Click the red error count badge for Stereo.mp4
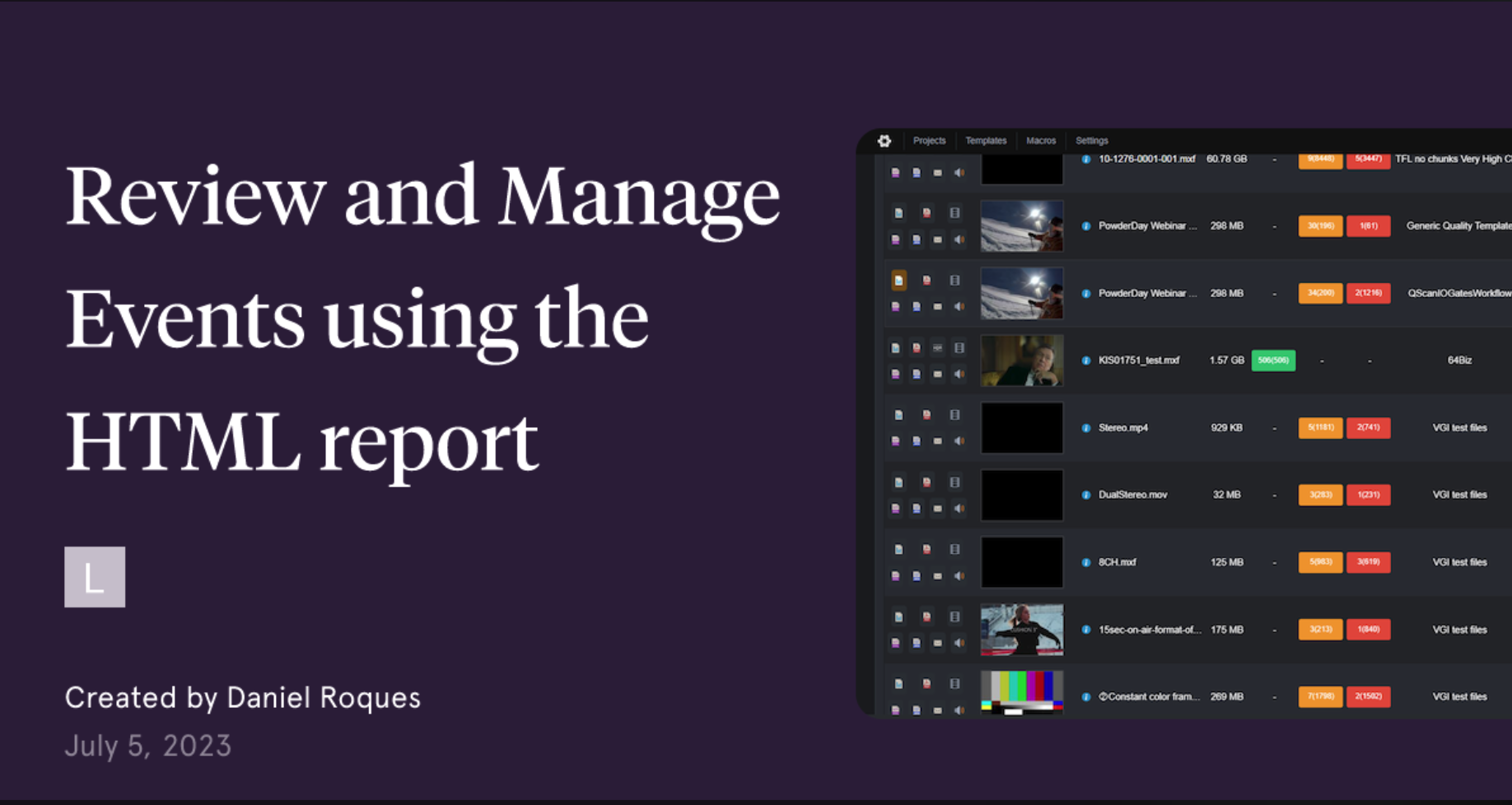1512x805 pixels. [1368, 428]
